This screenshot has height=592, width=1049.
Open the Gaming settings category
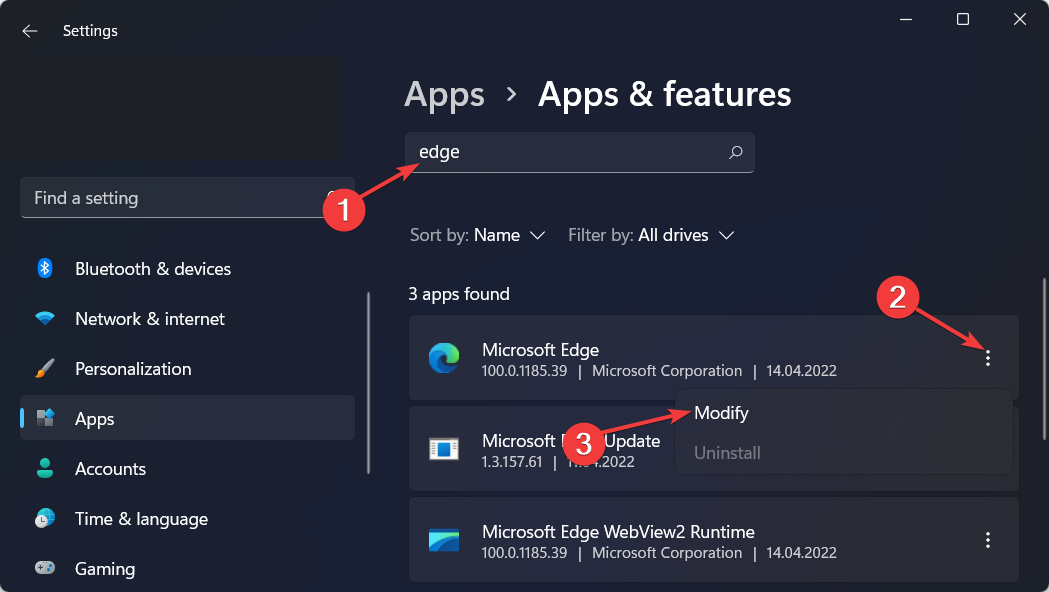(x=187, y=568)
